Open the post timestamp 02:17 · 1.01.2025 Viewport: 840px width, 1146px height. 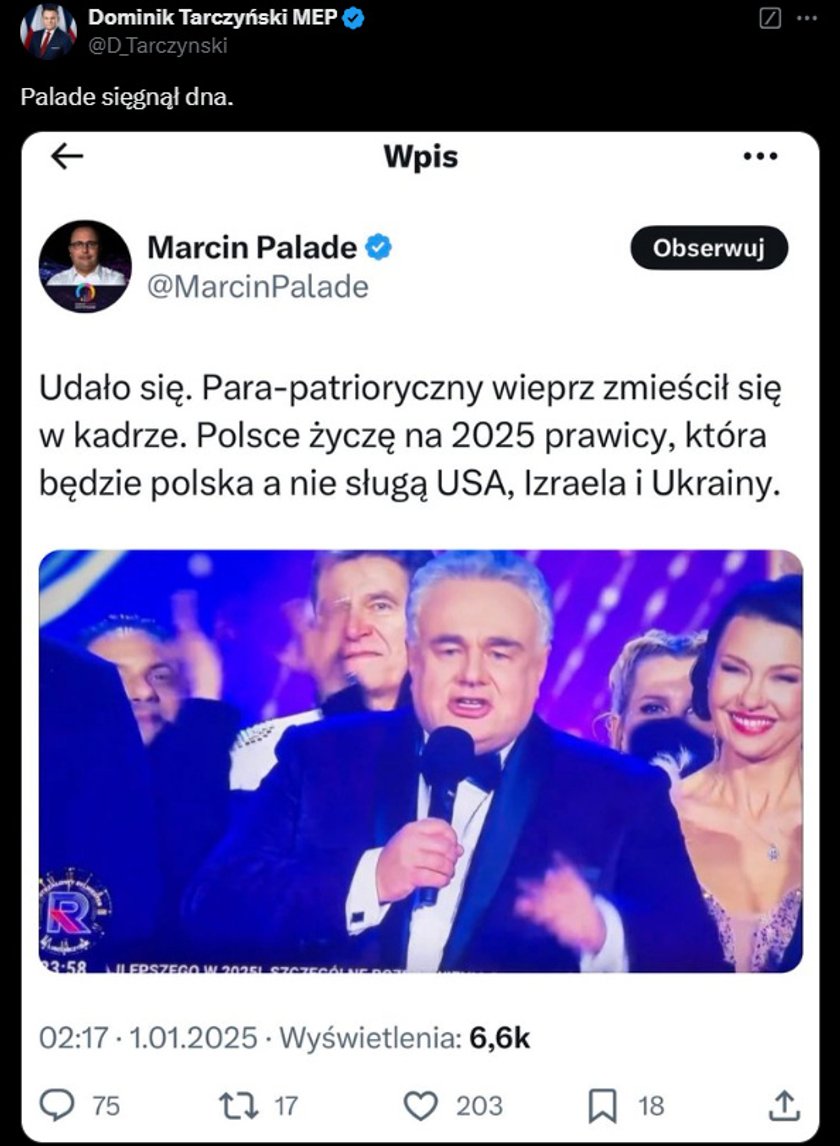(148, 1038)
